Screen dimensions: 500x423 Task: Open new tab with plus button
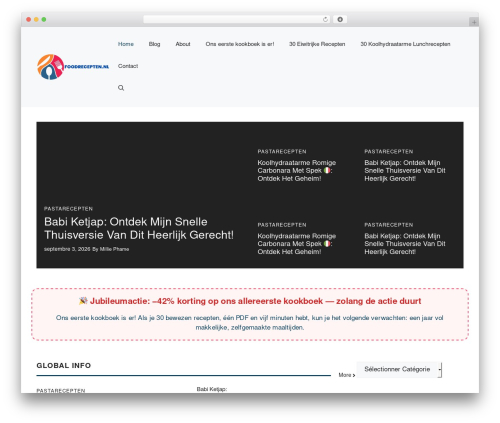click(x=474, y=22)
